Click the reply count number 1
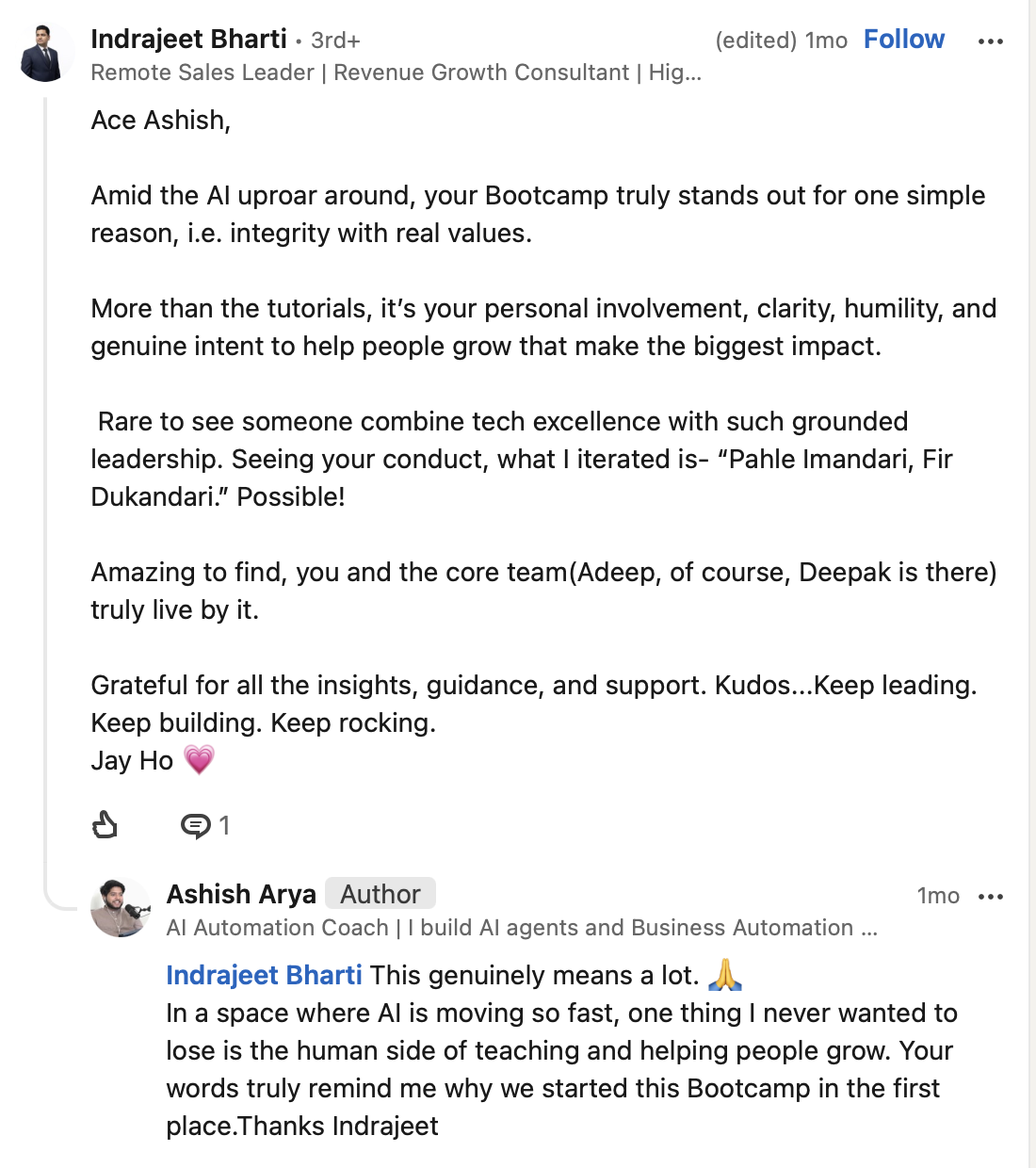 coord(224,826)
